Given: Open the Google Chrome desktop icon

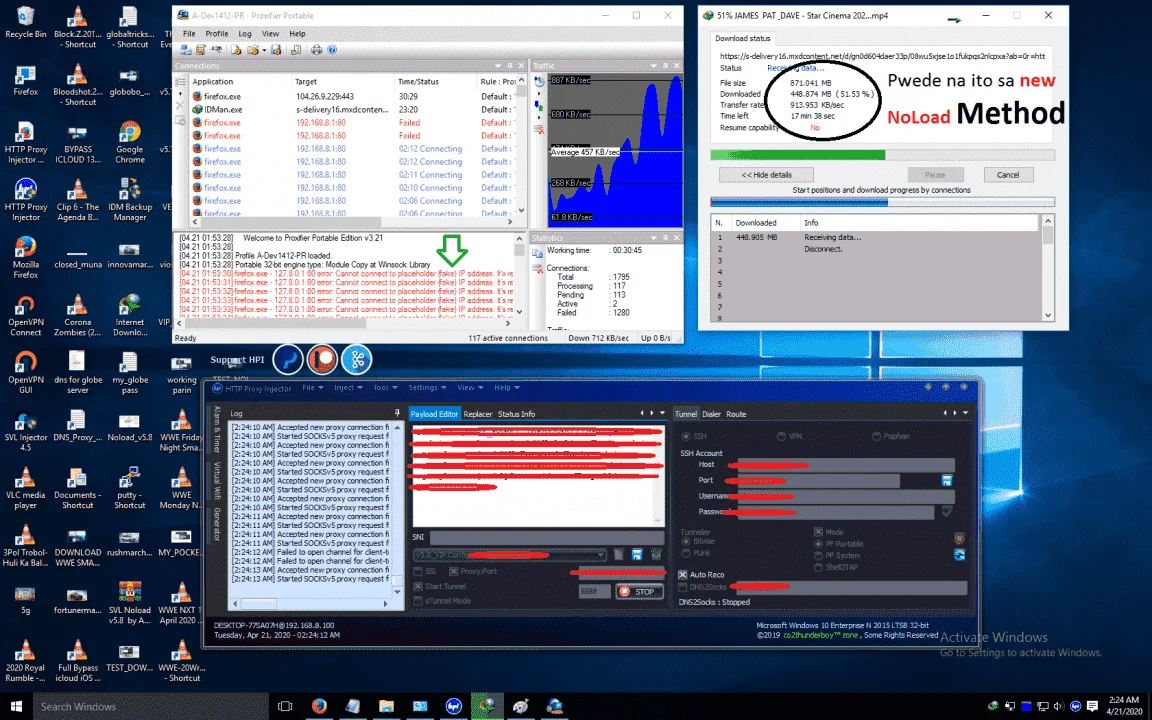Looking at the screenshot, I should 129,143.
